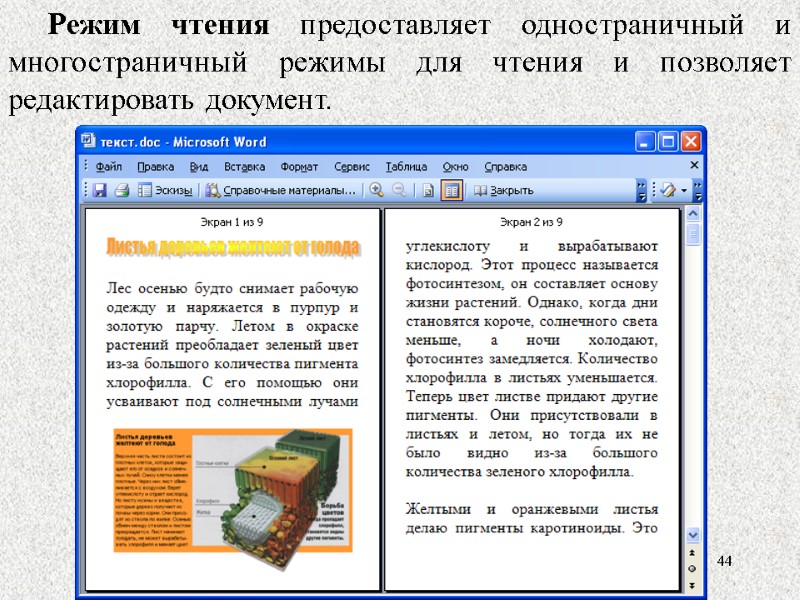Toggle the Эскизы thumbnails pane
The width and height of the screenshot is (800, 600).
pyautogui.click(x=165, y=190)
